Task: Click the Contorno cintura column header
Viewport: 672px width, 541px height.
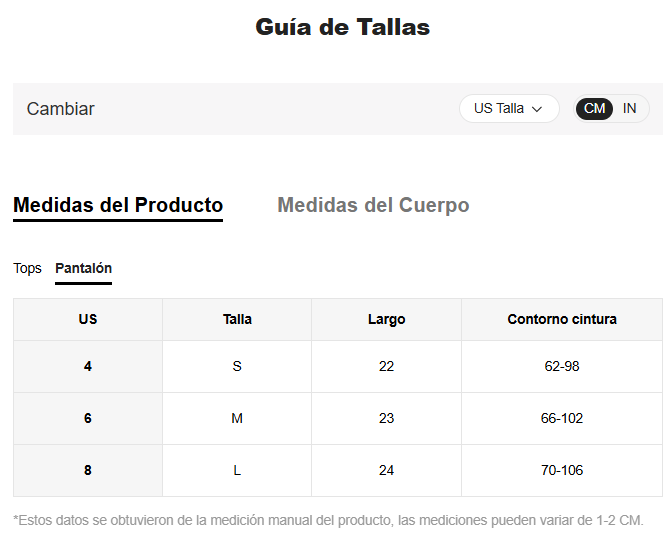Action: pyautogui.click(x=562, y=320)
